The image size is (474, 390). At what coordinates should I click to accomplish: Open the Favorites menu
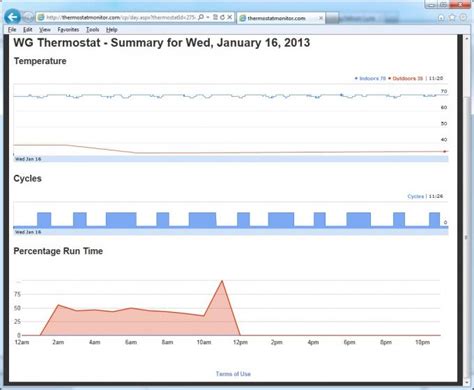coord(68,30)
